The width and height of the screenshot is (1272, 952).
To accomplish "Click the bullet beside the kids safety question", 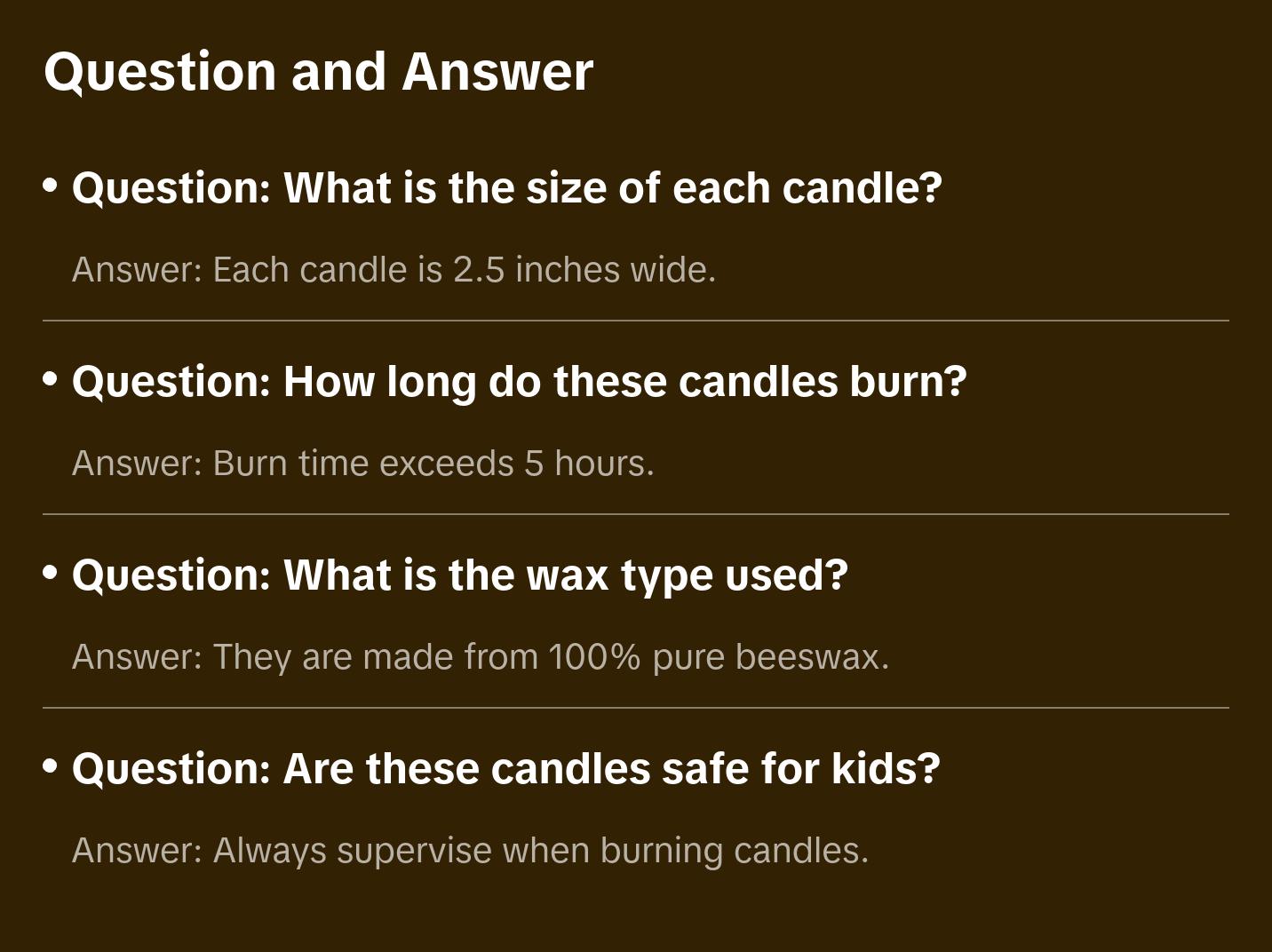I will point(51,766).
